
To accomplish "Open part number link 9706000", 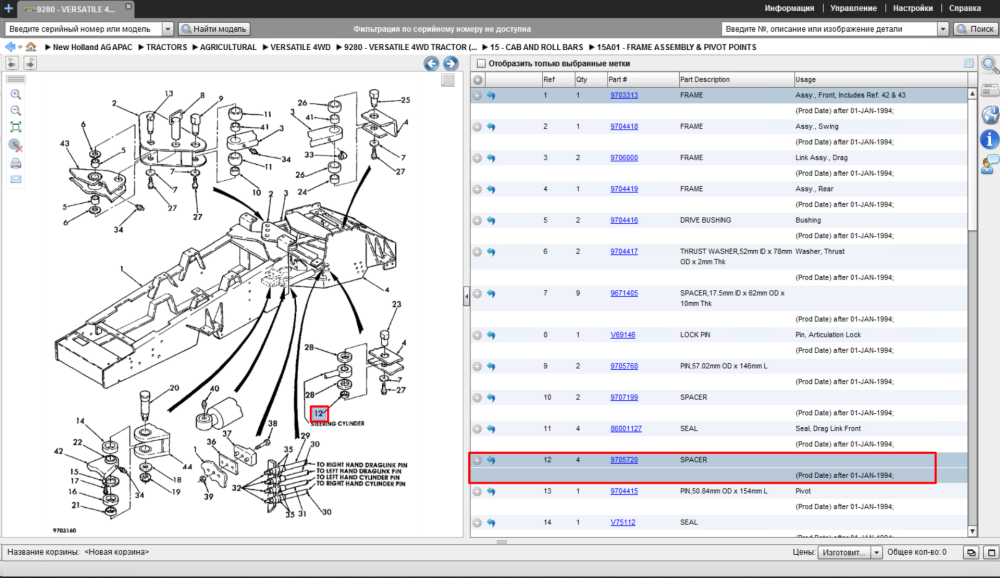I will 624,158.
